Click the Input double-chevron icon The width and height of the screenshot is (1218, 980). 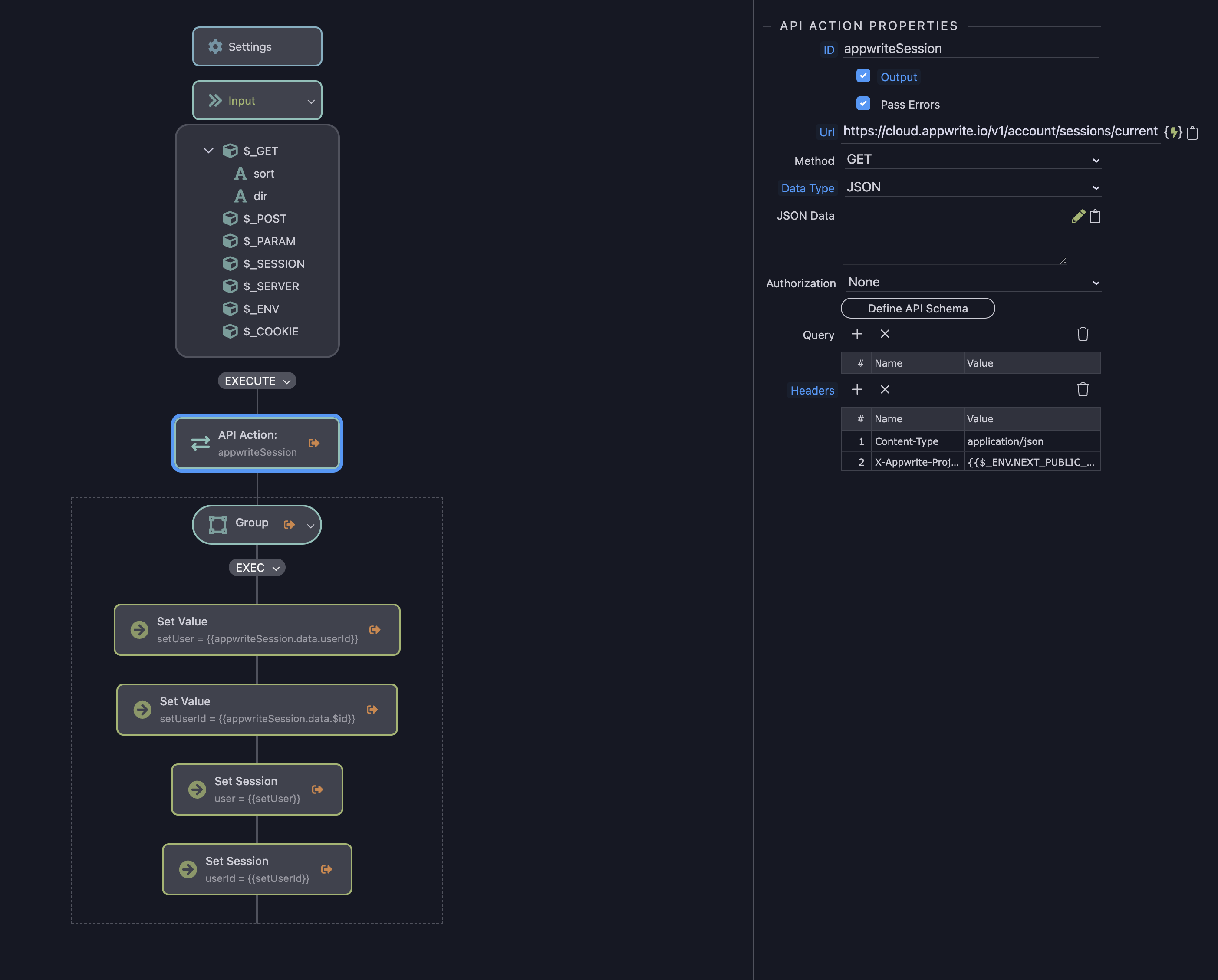(215, 101)
